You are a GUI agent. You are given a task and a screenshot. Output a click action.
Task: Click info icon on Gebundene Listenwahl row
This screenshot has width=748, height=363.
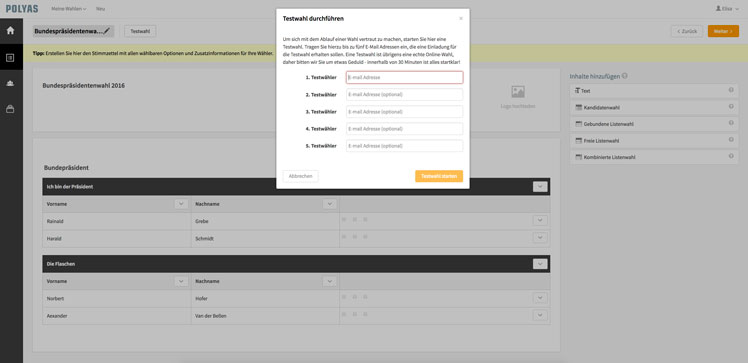pos(731,123)
